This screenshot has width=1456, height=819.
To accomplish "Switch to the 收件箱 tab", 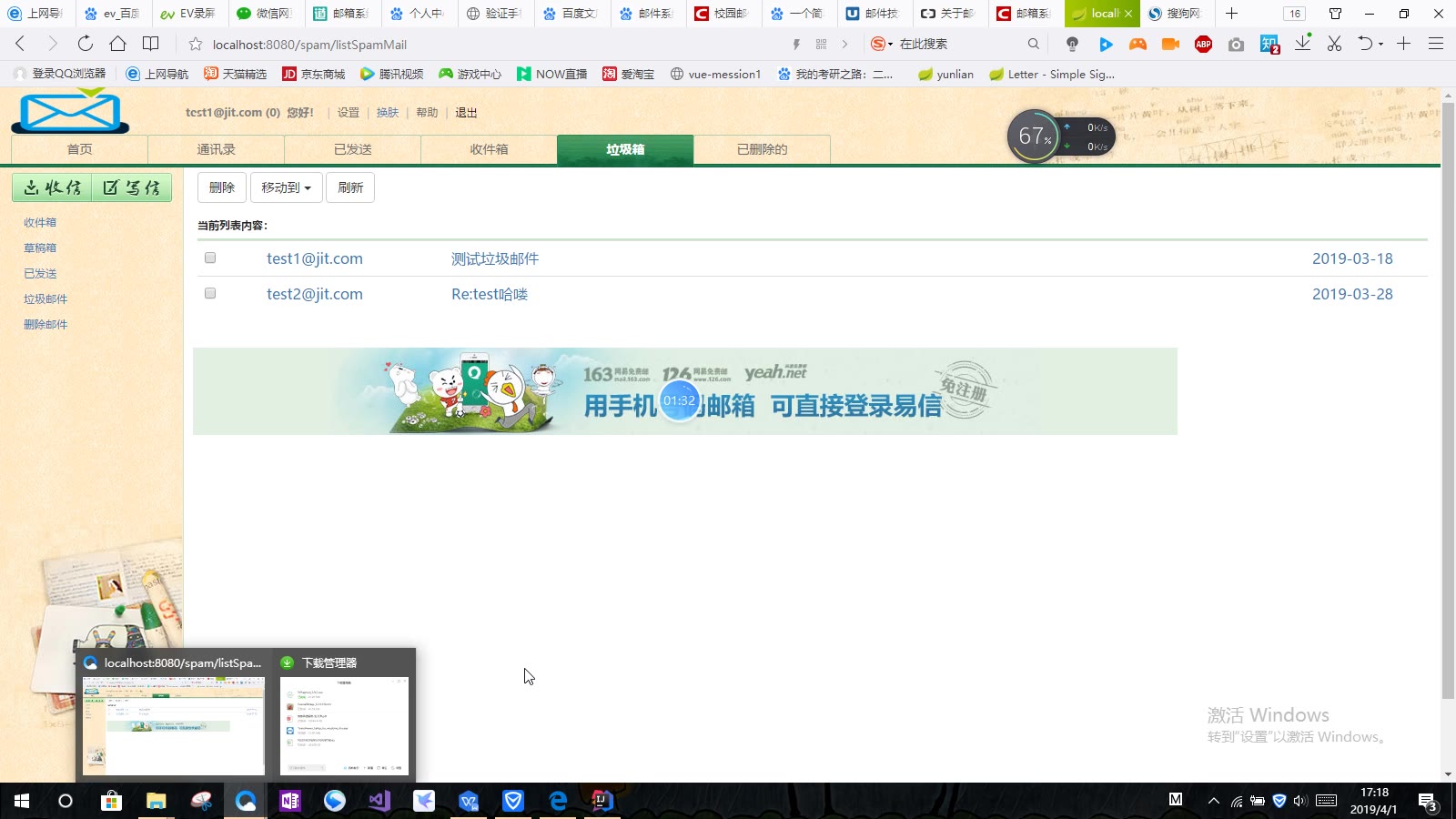I will [x=489, y=149].
